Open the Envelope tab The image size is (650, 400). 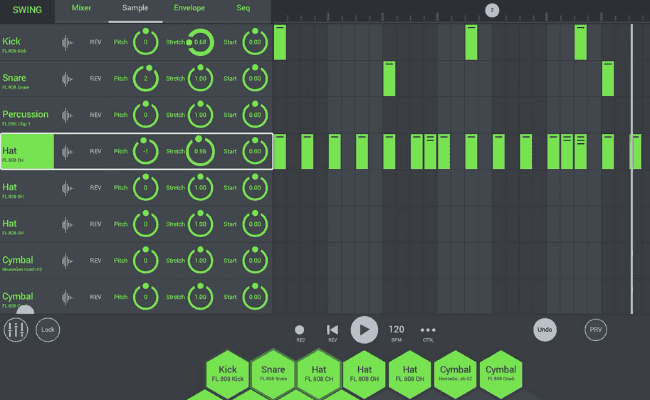[x=189, y=8]
